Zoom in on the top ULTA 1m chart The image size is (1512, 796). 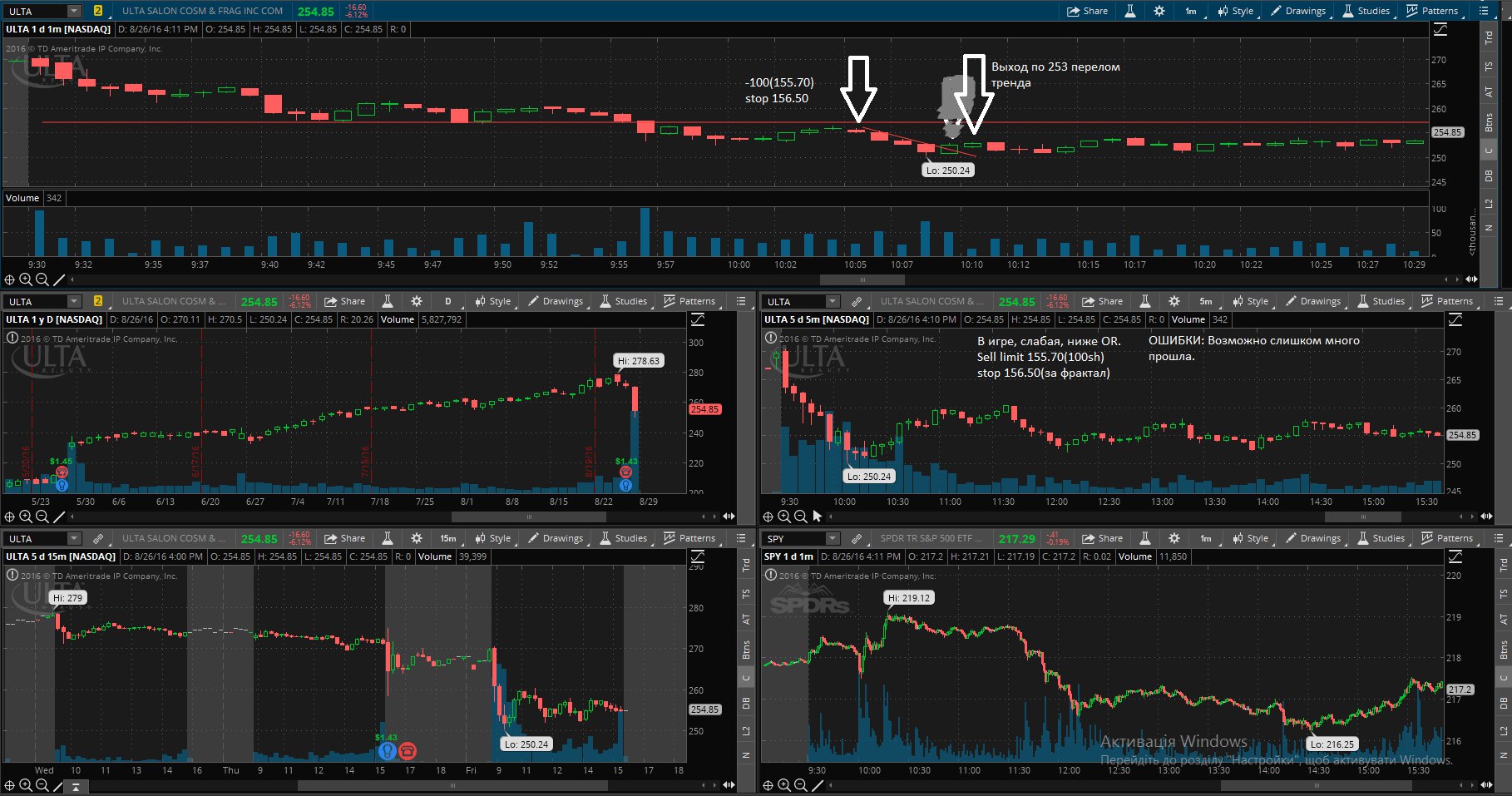26,279
